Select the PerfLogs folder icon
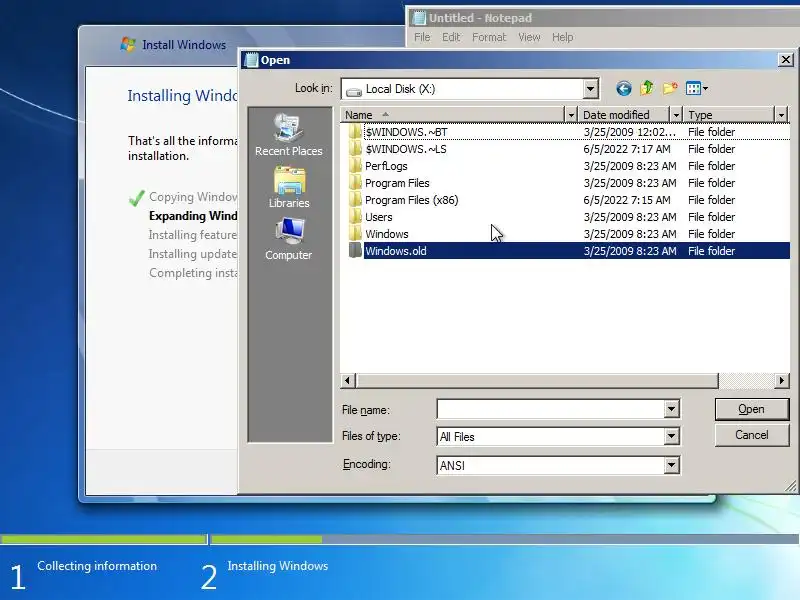 [355, 166]
